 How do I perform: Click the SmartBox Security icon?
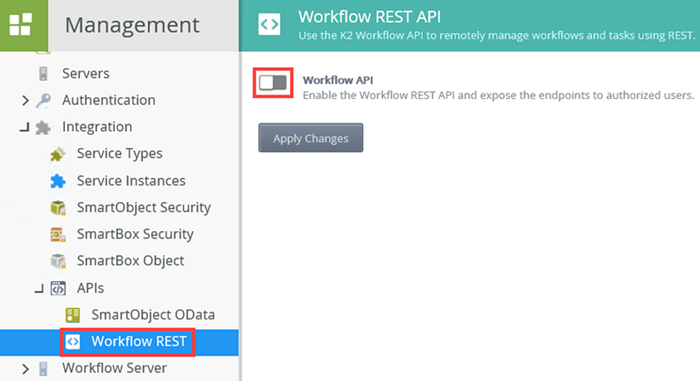coord(58,234)
